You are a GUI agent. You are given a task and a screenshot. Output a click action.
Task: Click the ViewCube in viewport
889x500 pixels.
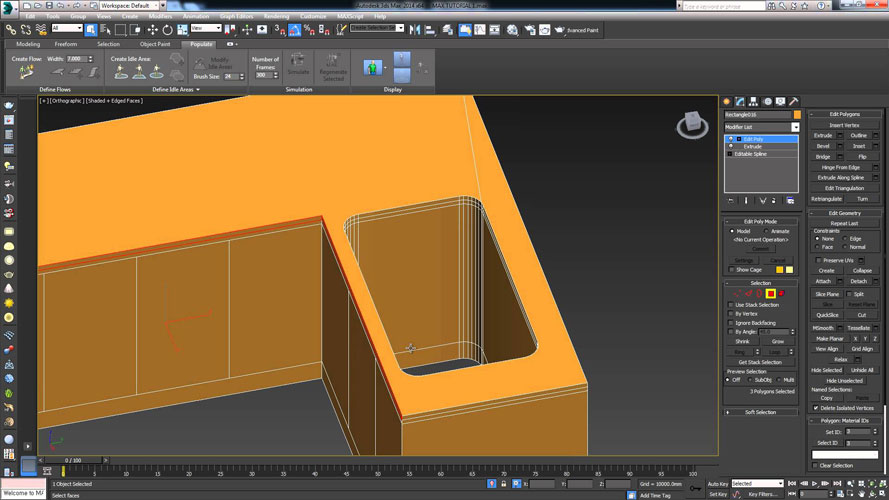pos(692,124)
